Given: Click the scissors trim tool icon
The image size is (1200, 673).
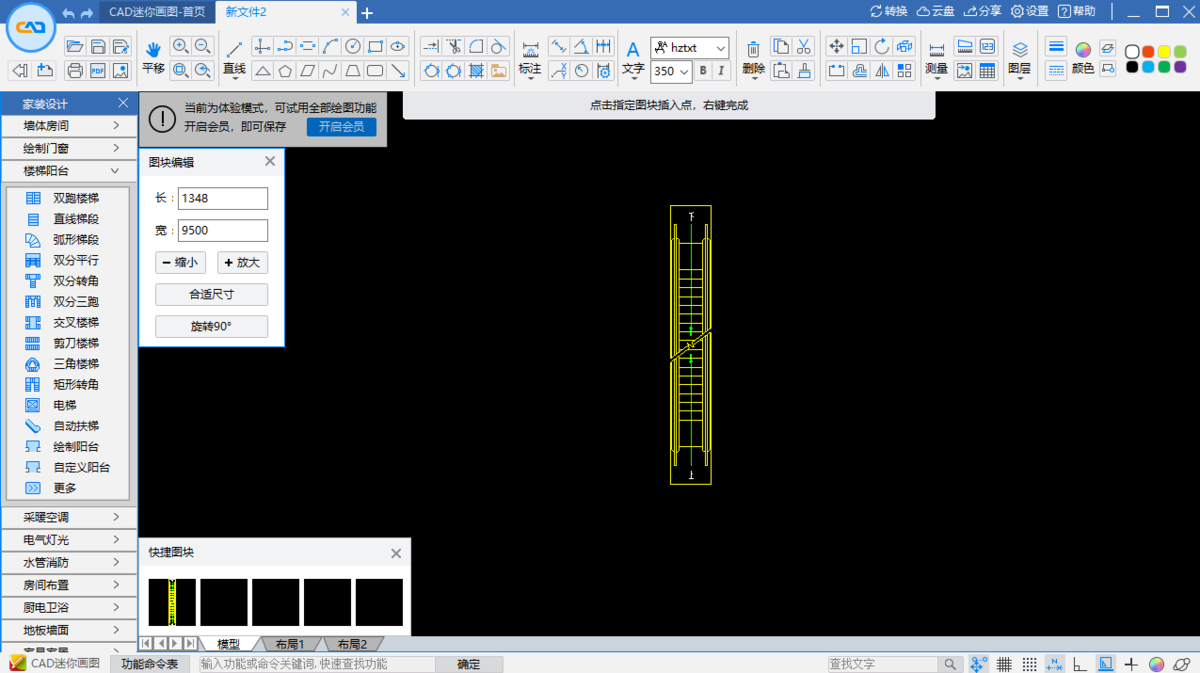Looking at the screenshot, I should pos(453,47).
